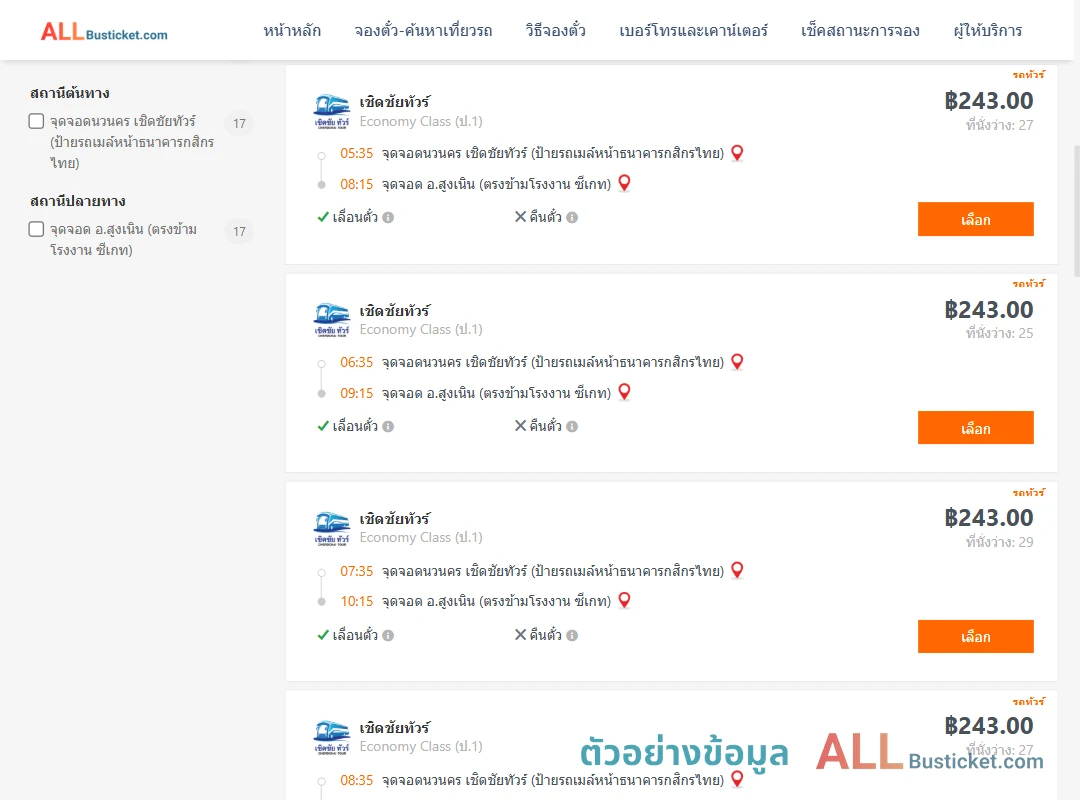This screenshot has width=1080, height=800.
Task: Select the 05:35 departure trip
Action: click(975, 219)
